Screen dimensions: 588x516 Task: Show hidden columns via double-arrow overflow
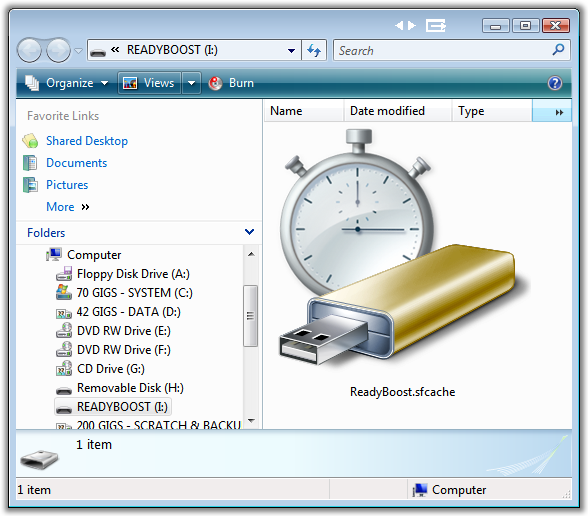(559, 112)
